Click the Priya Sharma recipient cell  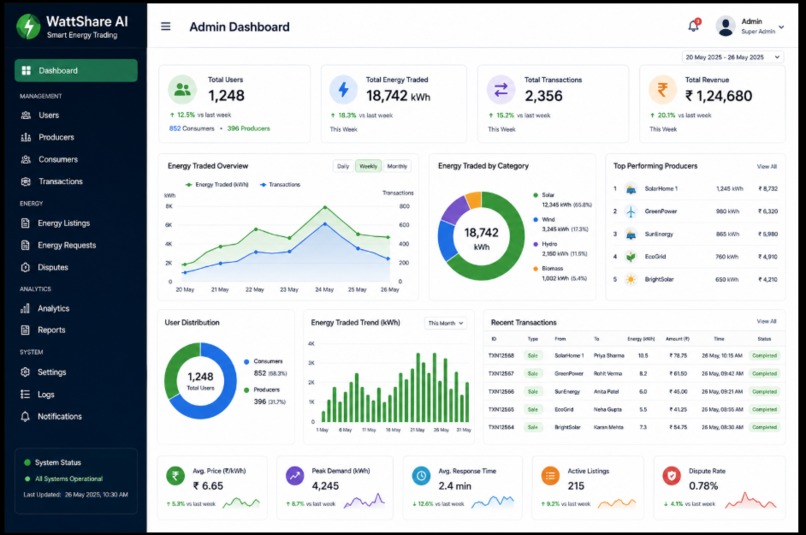point(609,356)
